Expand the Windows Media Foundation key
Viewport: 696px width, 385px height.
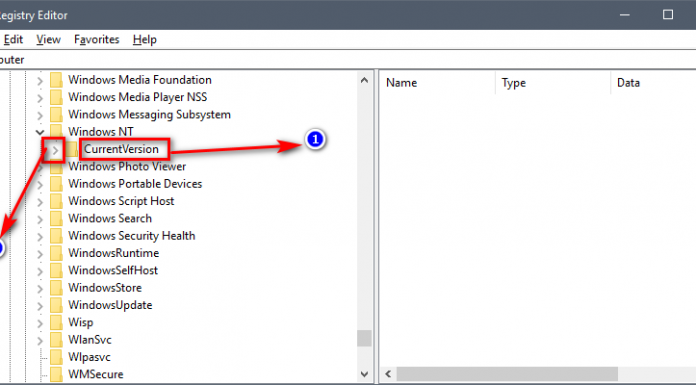pos(40,81)
